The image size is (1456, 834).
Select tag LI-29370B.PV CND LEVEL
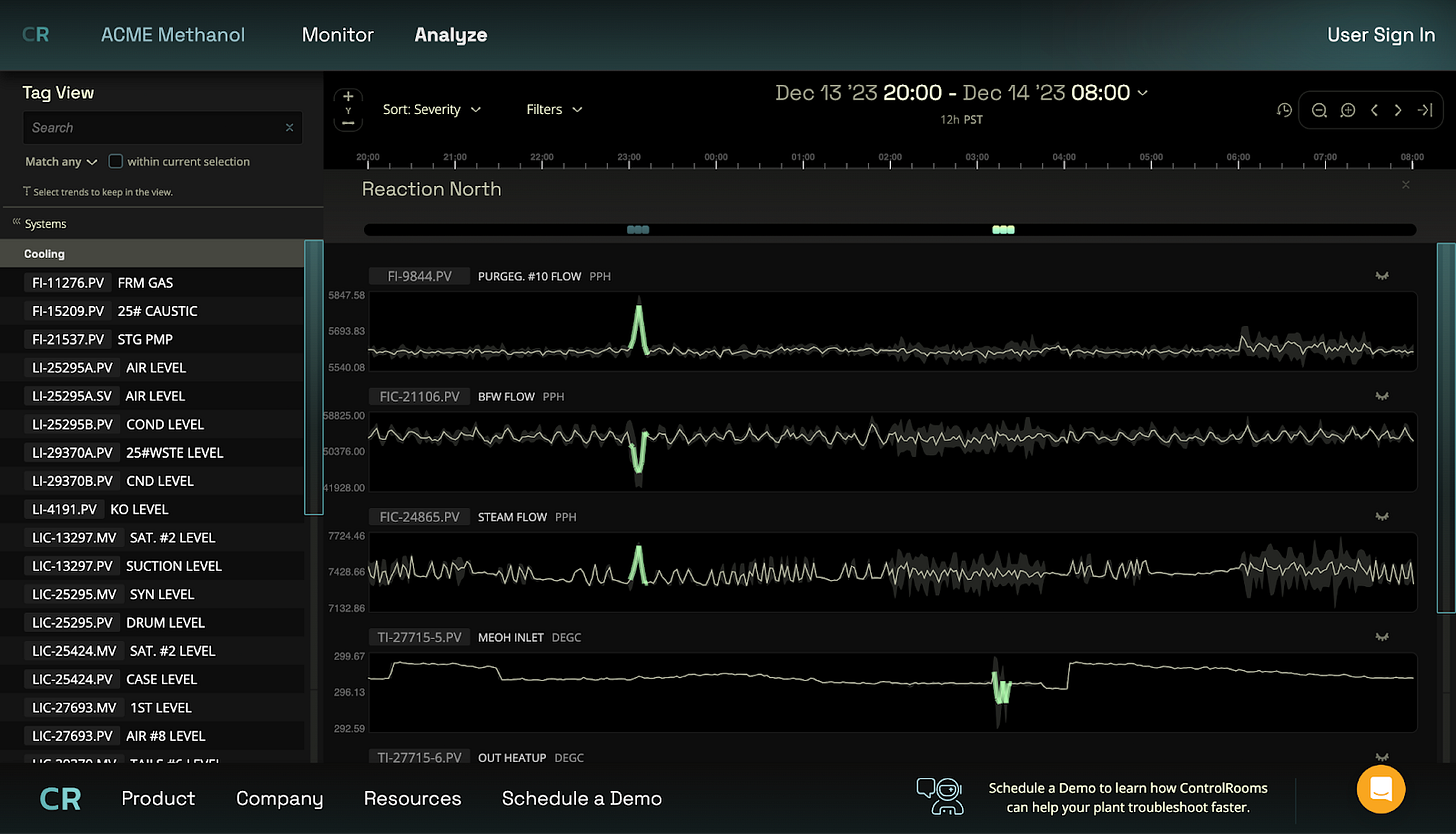[152, 481]
